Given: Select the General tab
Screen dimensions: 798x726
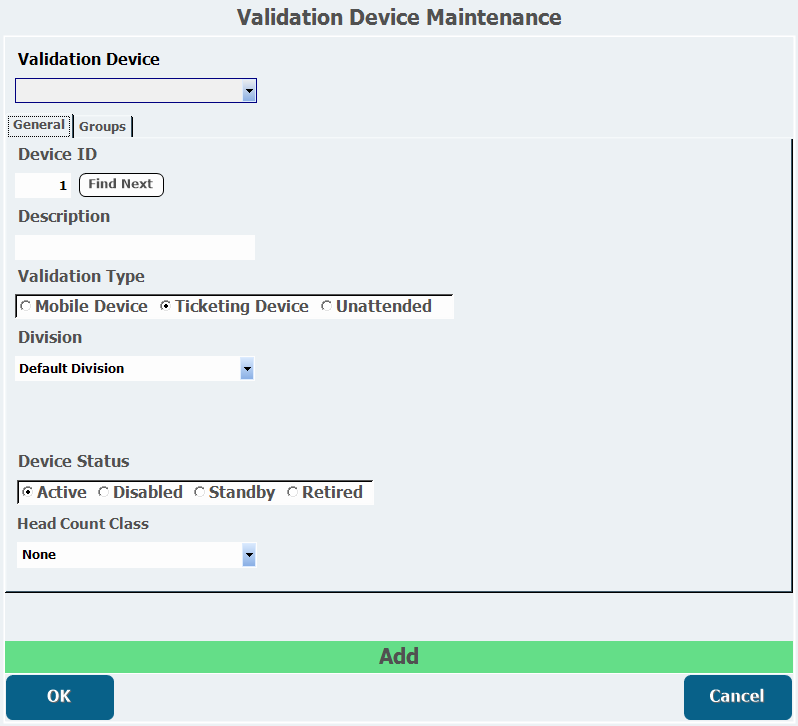Looking at the screenshot, I should tap(39, 125).
